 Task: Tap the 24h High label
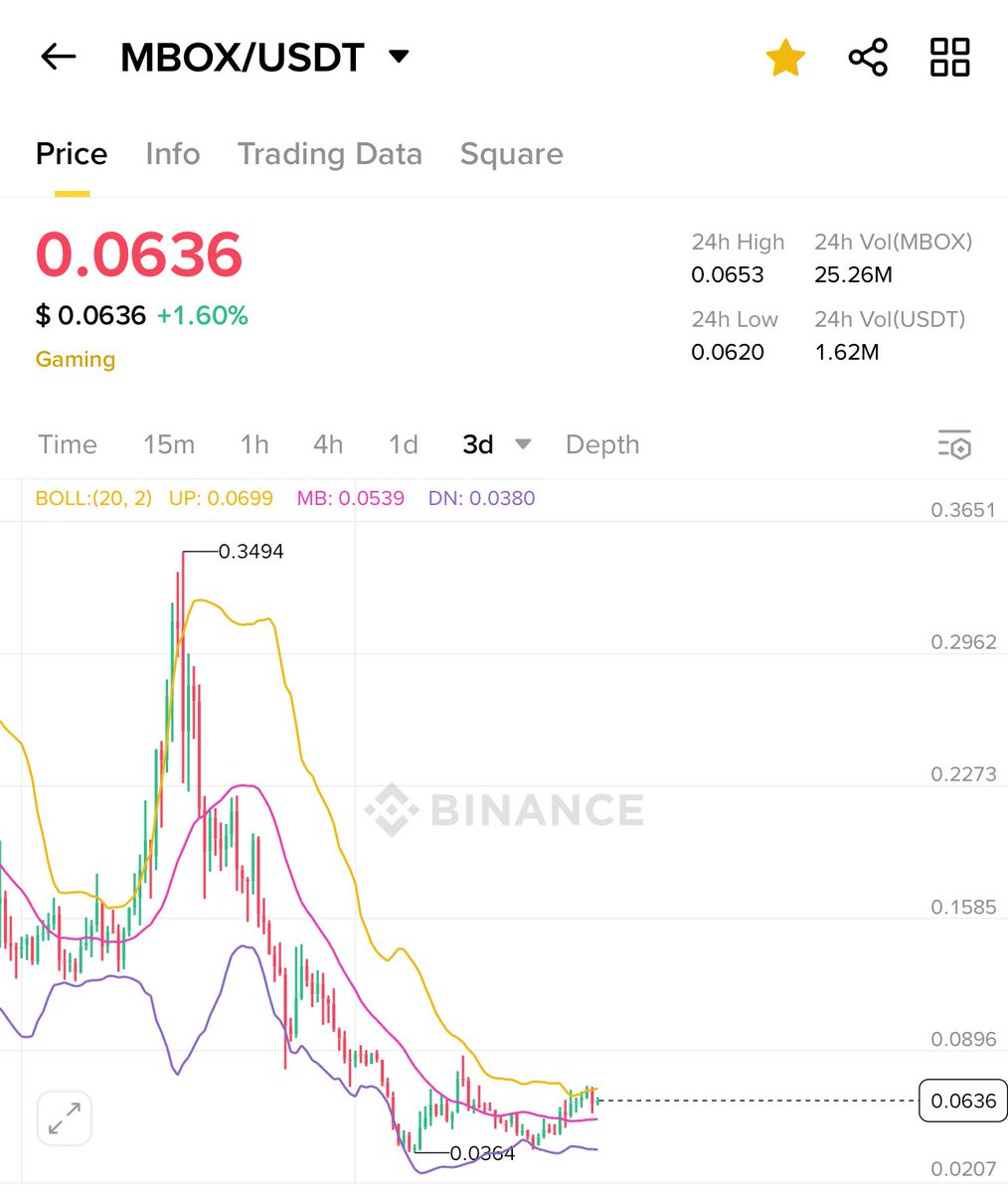coord(738,243)
